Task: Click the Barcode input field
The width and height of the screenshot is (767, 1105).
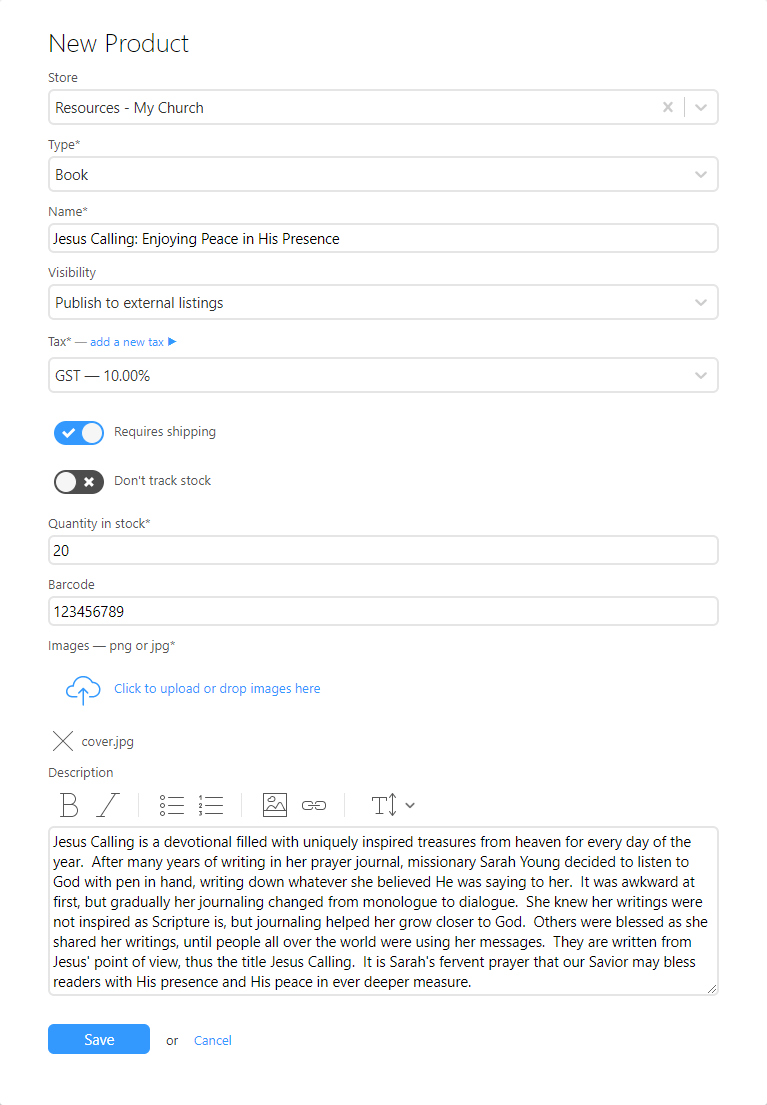Action: tap(383, 611)
